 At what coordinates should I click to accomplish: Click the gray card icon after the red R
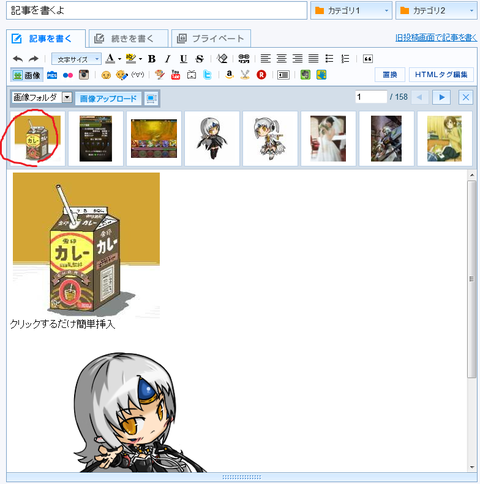[283, 75]
